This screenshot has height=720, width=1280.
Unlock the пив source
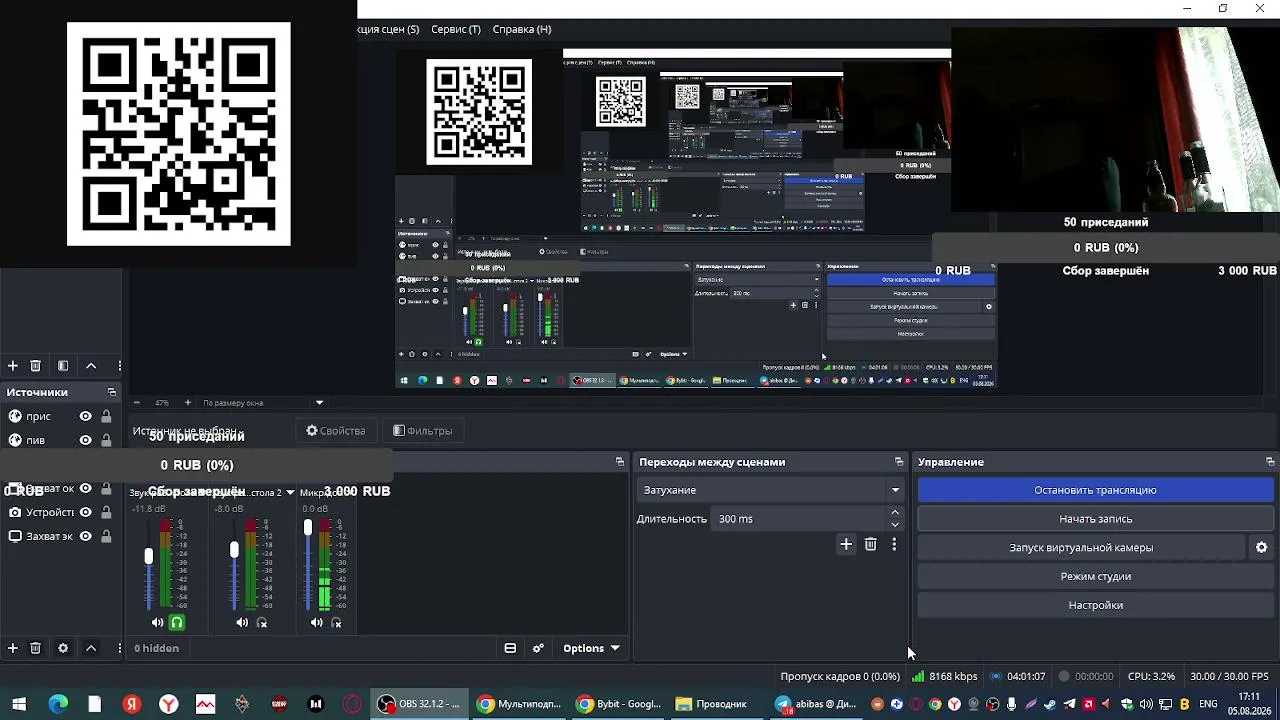(x=106, y=440)
